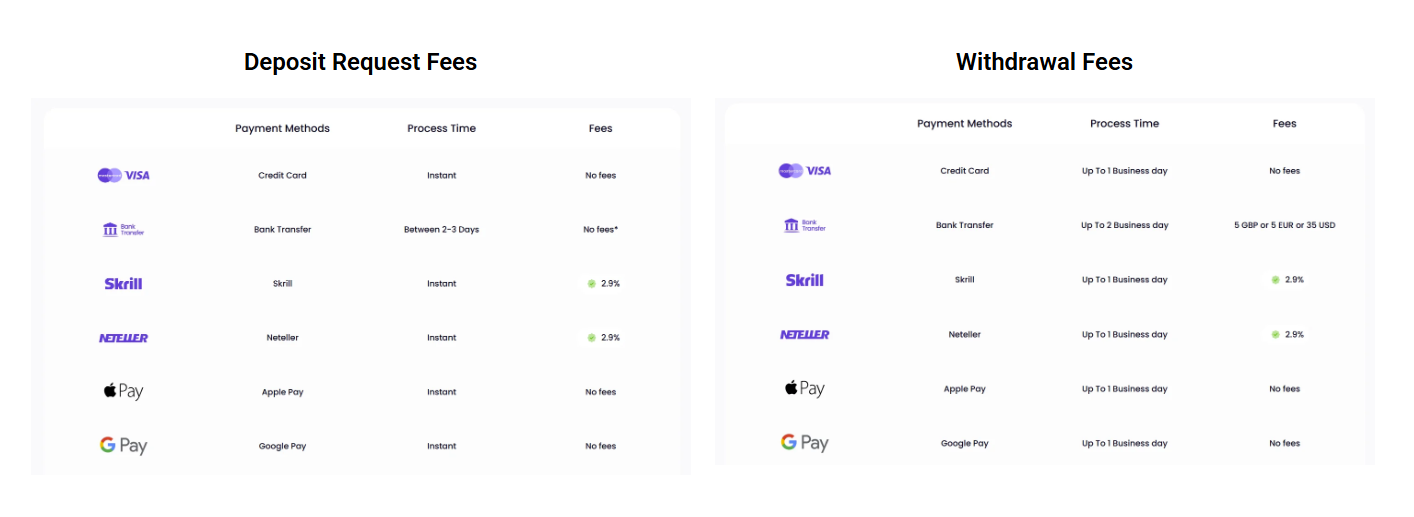The image size is (1414, 517).
Task: Click Process Time column header in Deposit table
Action: 441,128
